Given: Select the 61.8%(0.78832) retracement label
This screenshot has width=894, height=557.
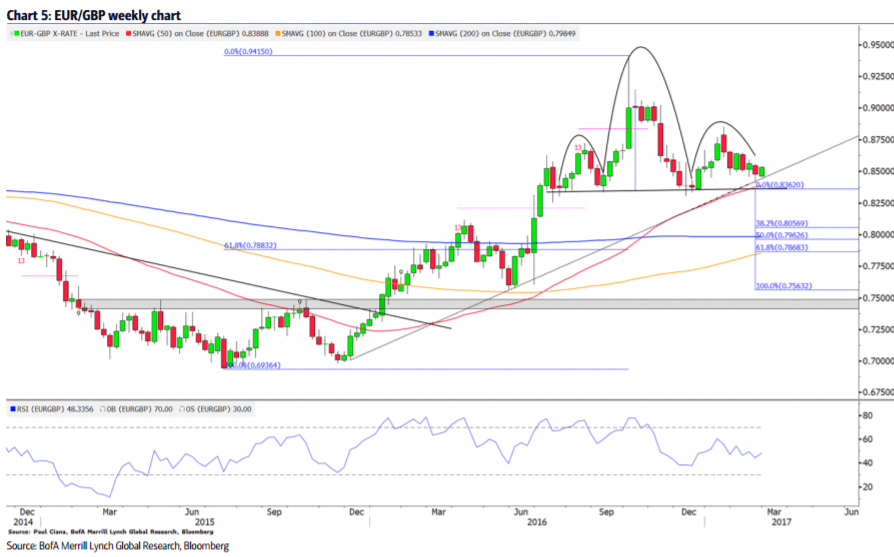Looking at the screenshot, I should (x=248, y=244).
